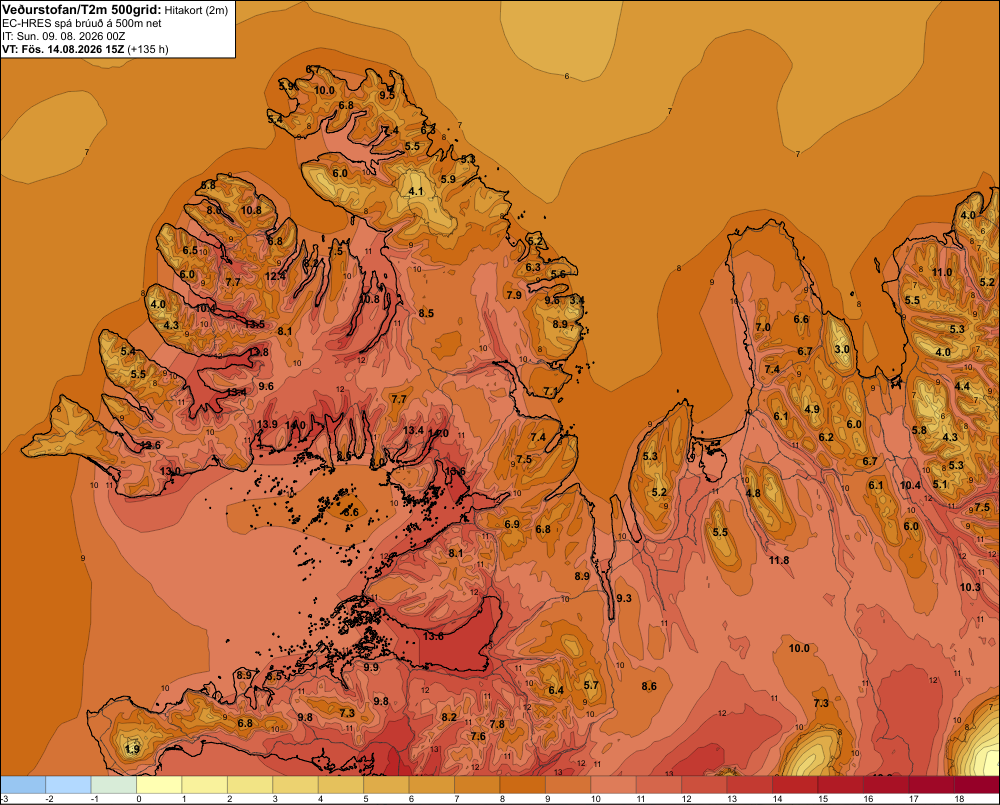Pick the pale yellow 0 to 1 legend swatch
The image size is (1000, 805).
tap(159, 785)
